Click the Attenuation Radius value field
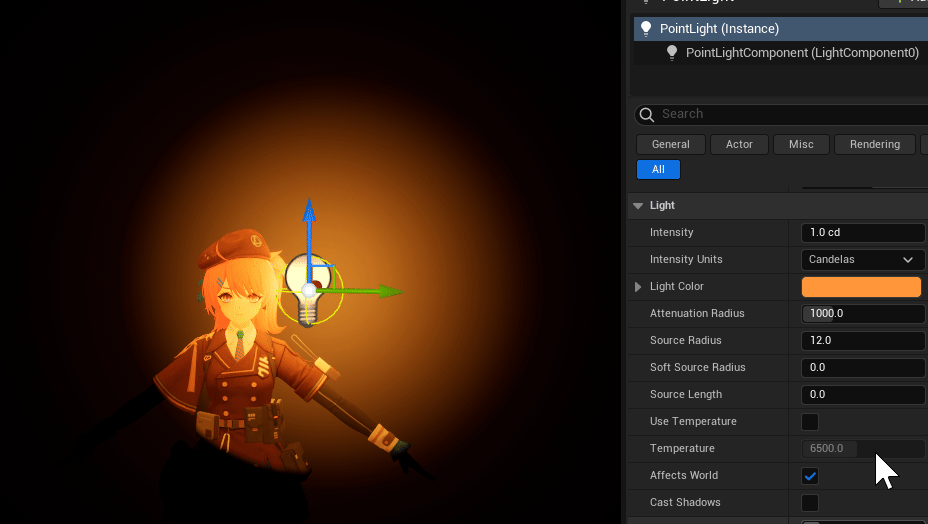 pyautogui.click(x=862, y=313)
